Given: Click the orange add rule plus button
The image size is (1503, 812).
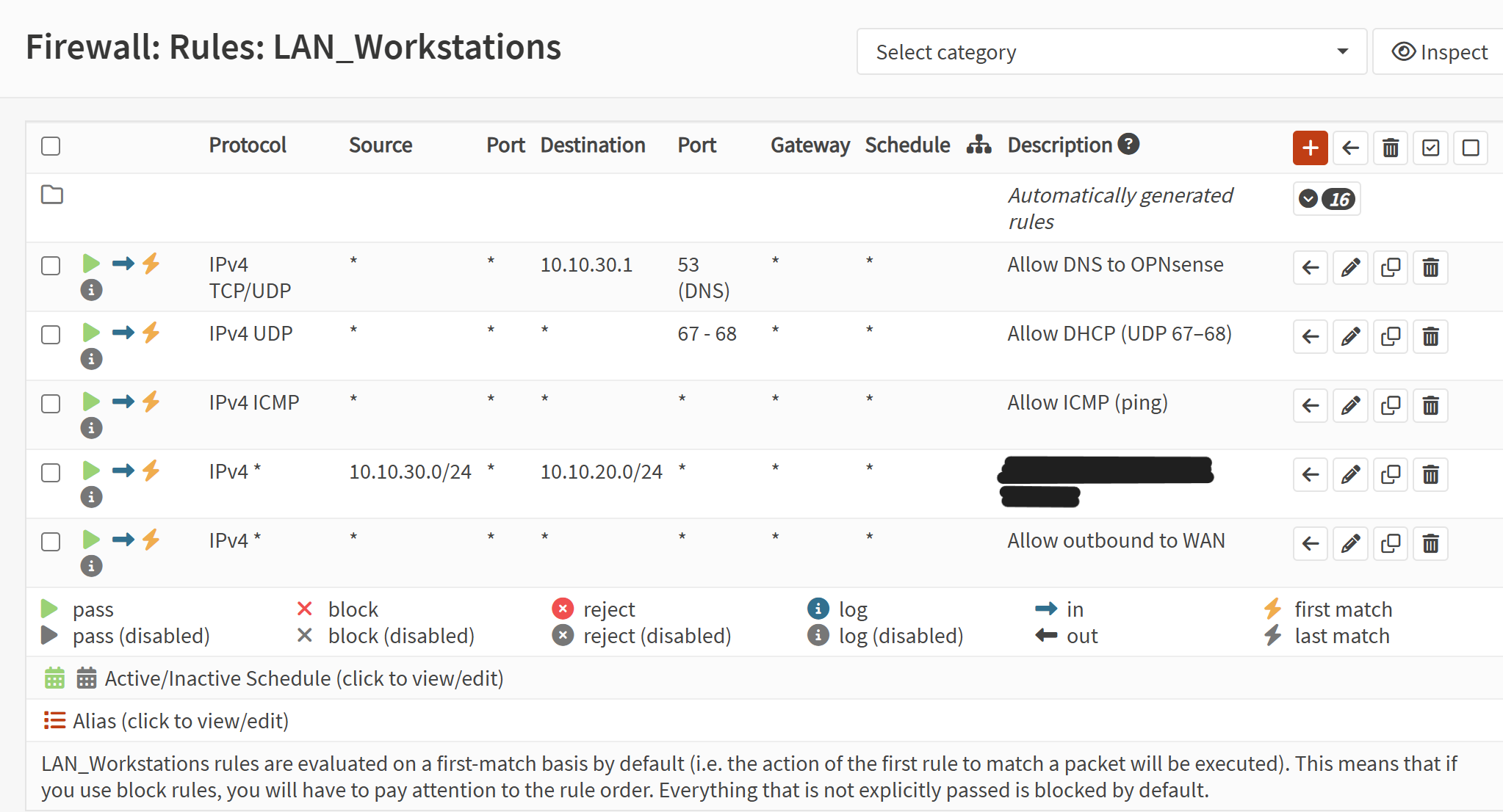Looking at the screenshot, I should (1310, 148).
